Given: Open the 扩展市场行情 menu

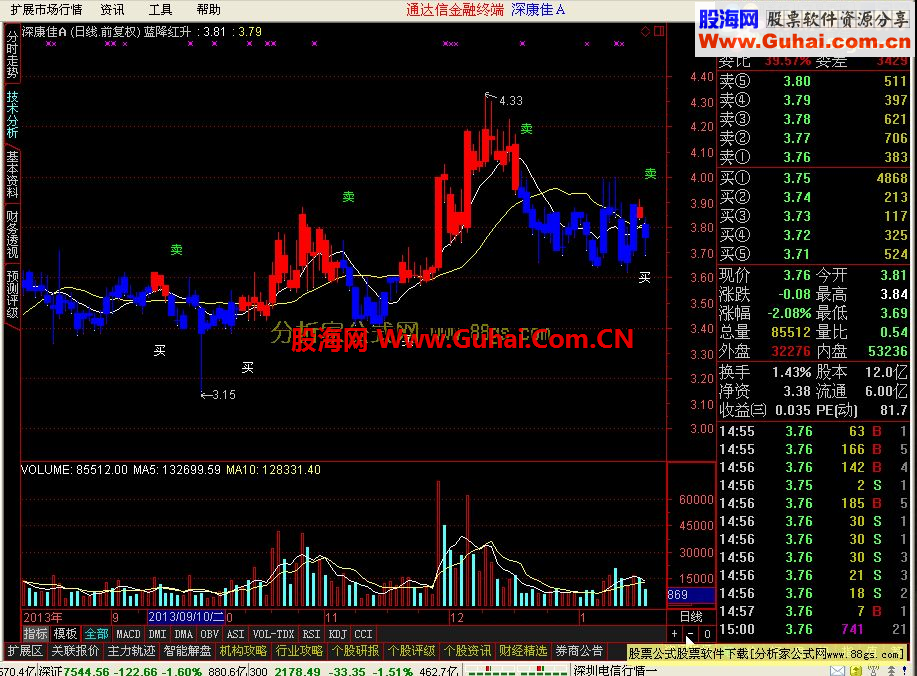Looking at the screenshot, I should (x=46, y=9).
